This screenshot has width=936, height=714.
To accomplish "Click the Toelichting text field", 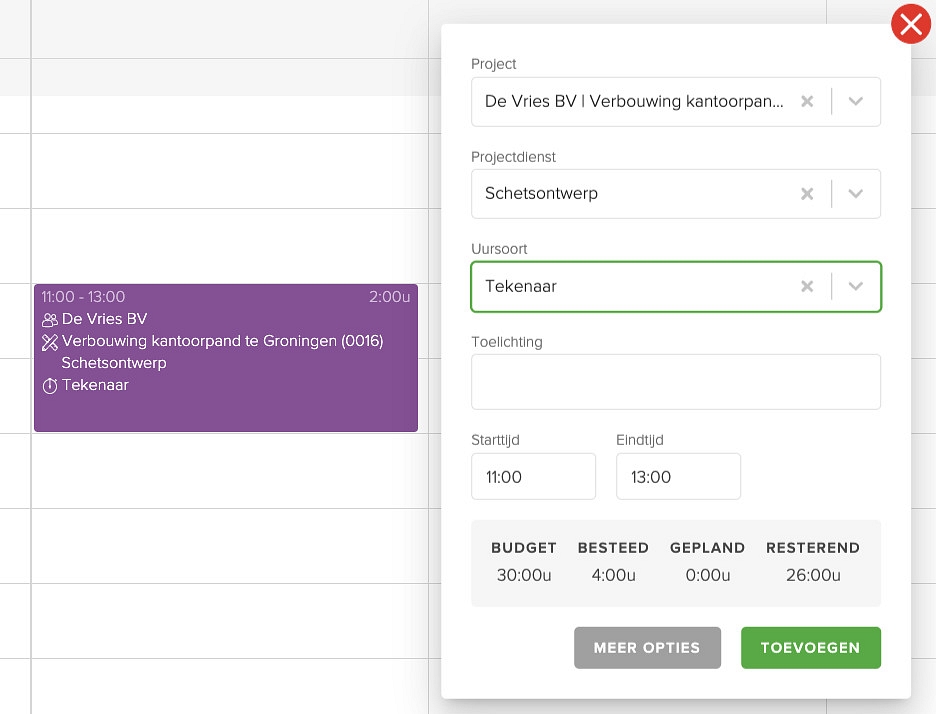I will click(675, 382).
